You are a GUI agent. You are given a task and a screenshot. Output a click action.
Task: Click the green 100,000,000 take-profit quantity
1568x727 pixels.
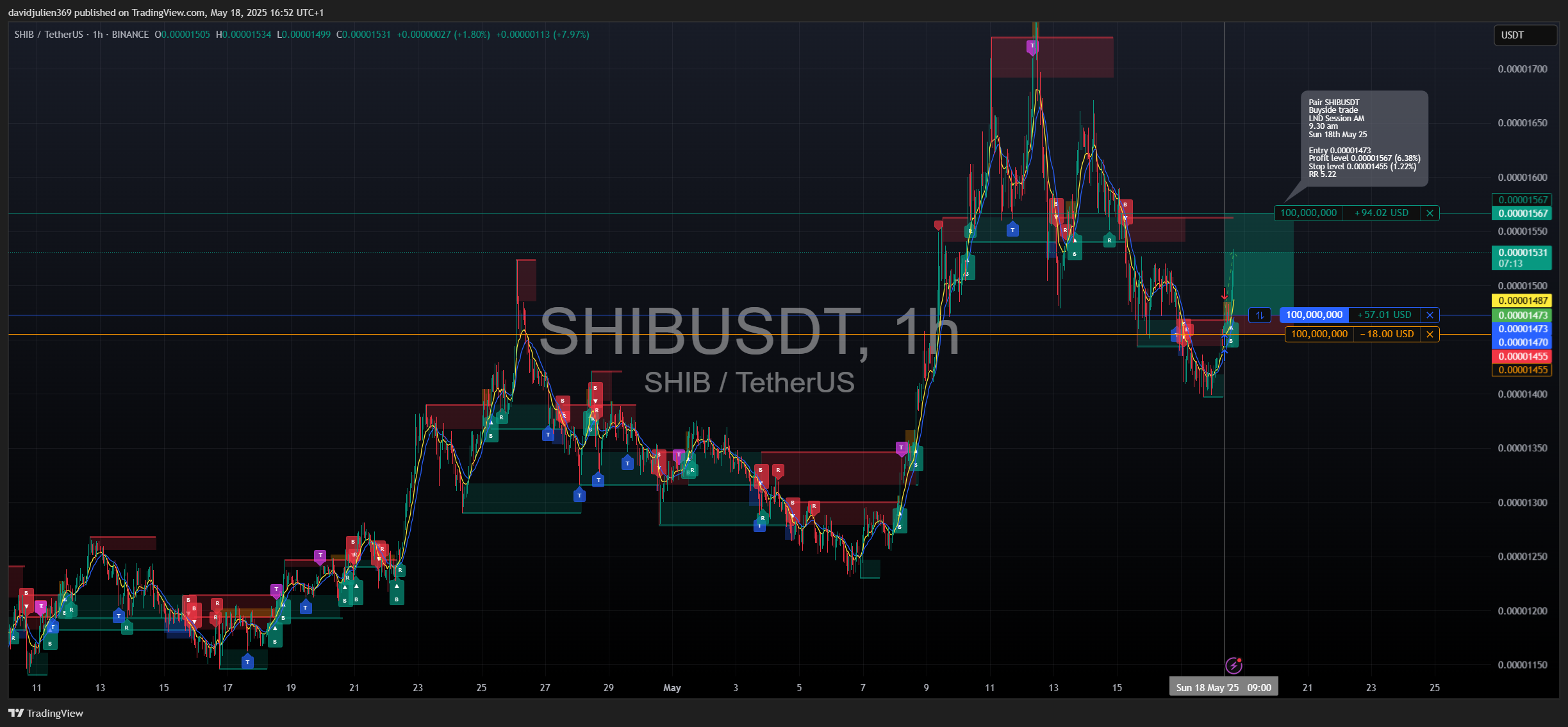1308,213
